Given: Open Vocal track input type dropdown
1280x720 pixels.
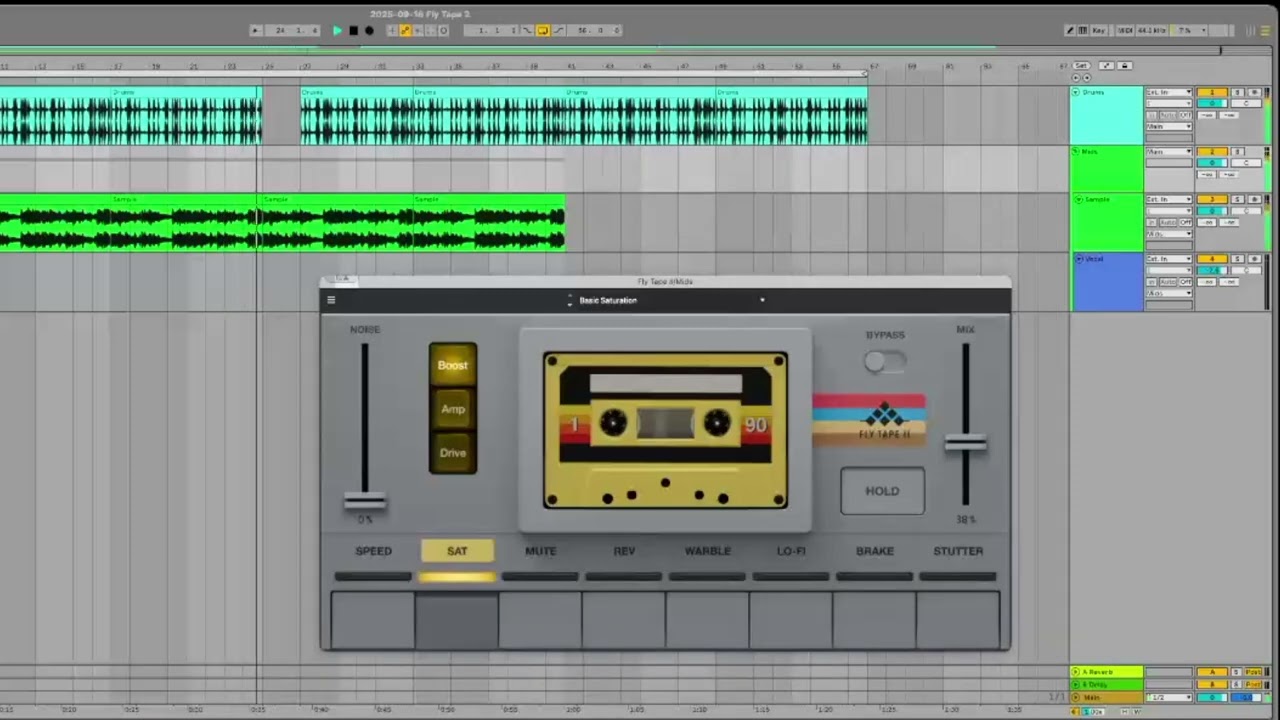Looking at the screenshot, I should (1169, 259).
